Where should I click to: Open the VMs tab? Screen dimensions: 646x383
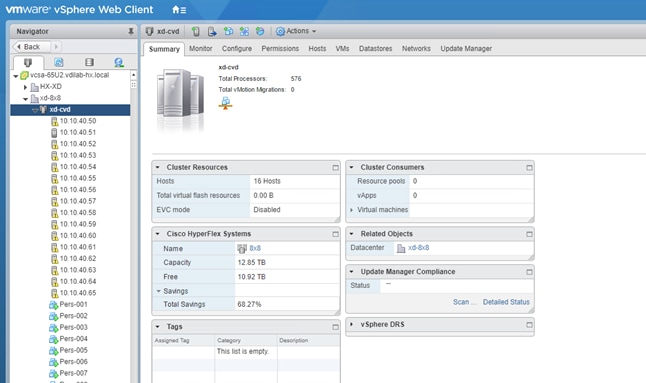342,49
